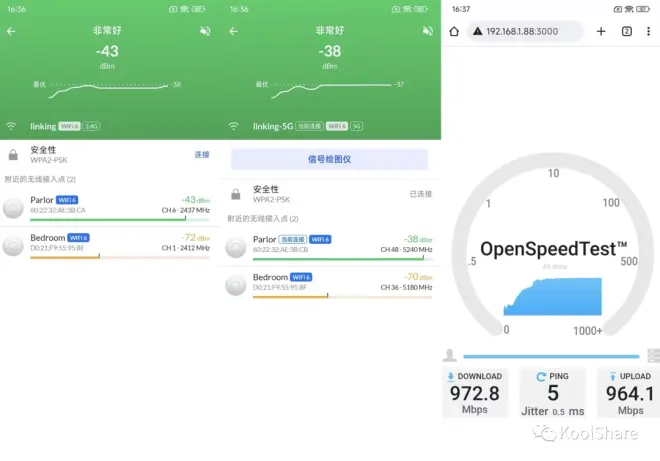
Task: Tap back arrow on linking network screen
Action: [x=11, y=31]
